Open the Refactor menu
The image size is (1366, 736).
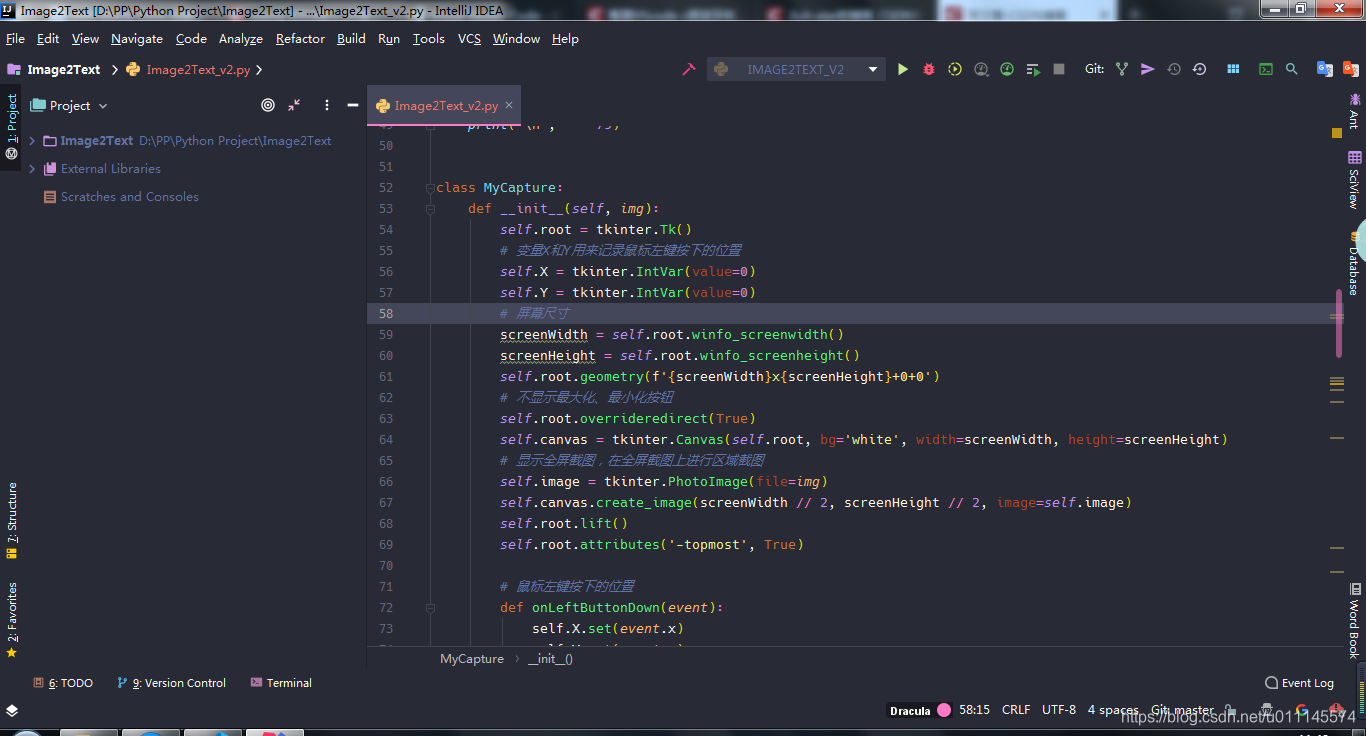click(300, 38)
